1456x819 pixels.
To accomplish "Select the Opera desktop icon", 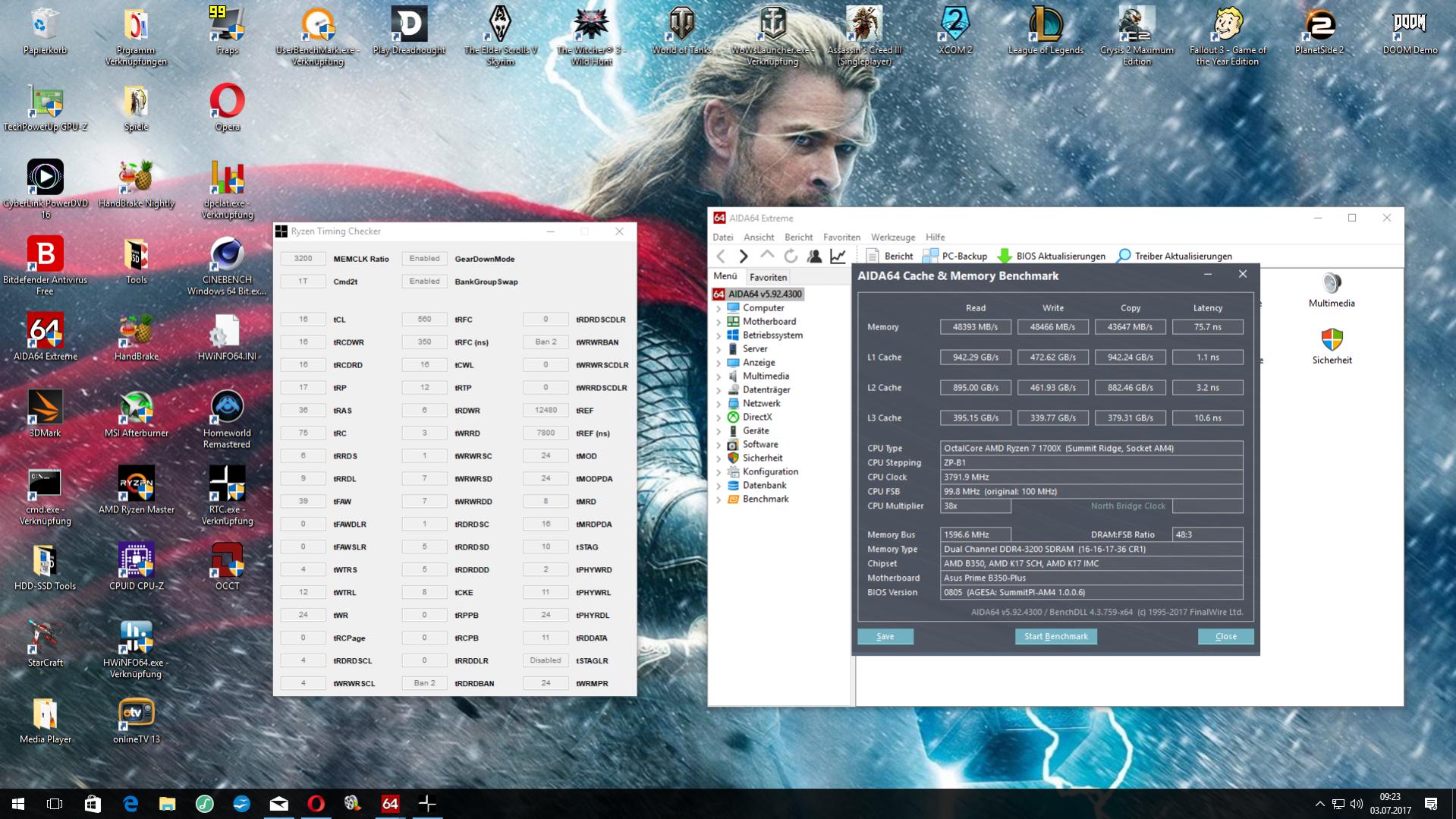I will pos(227,108).
